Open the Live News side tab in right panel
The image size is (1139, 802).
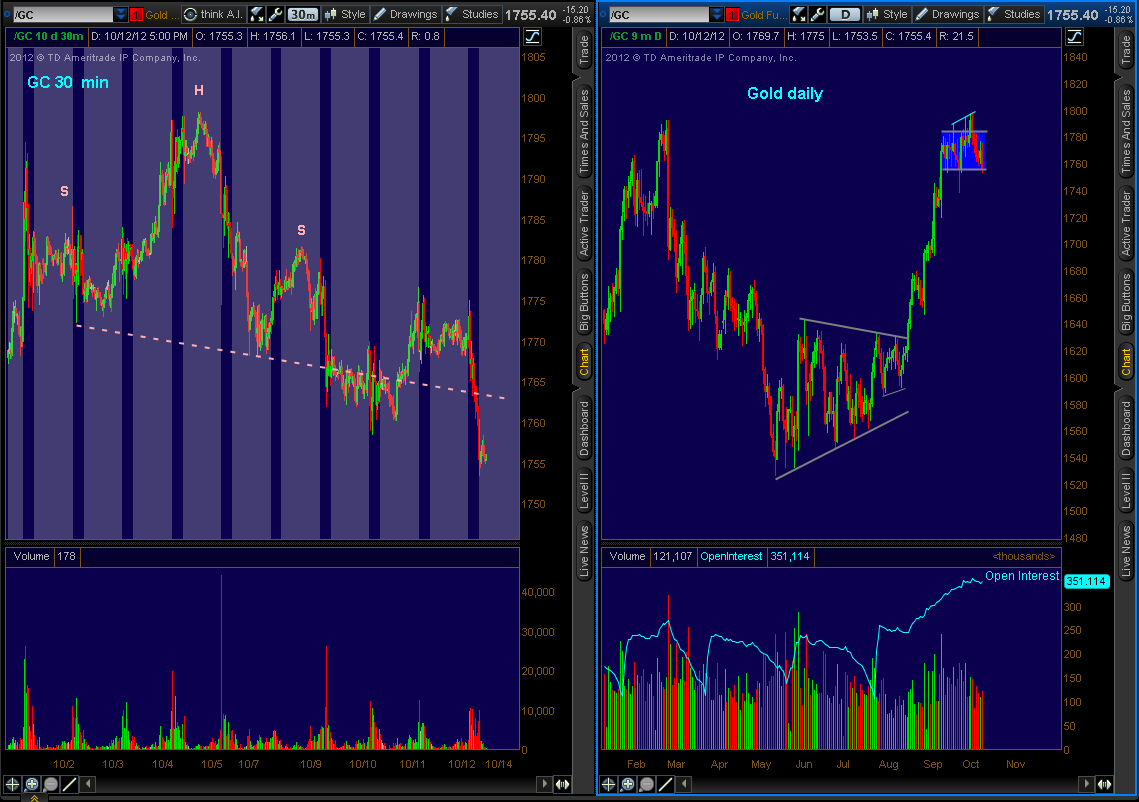(x=1126, y=550)
